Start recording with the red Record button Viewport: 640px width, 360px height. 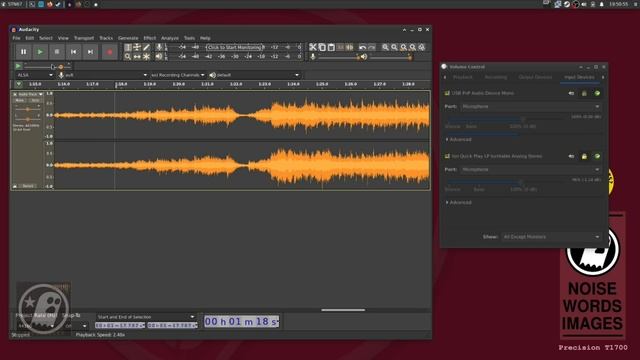[109, 52]
